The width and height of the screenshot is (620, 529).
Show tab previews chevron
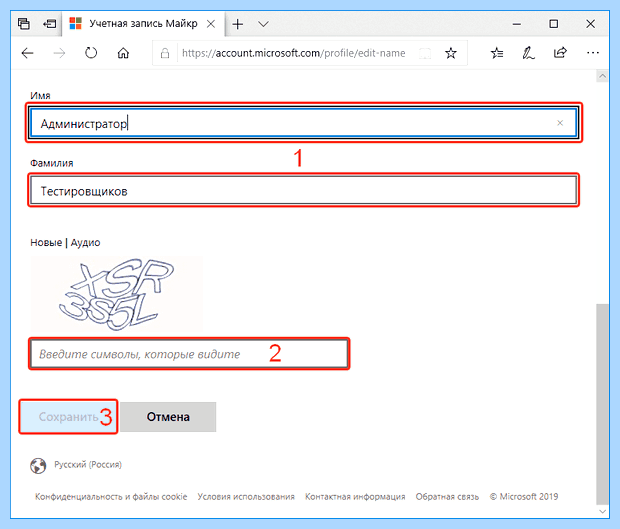pos(263,24)
